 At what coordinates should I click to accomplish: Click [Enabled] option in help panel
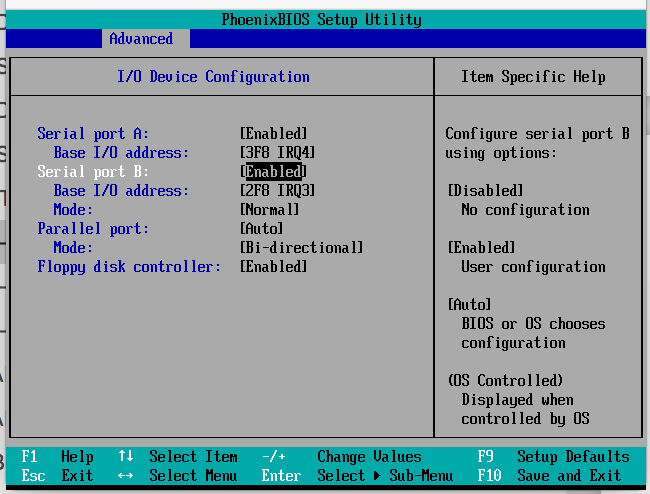[x=481, y=247]
